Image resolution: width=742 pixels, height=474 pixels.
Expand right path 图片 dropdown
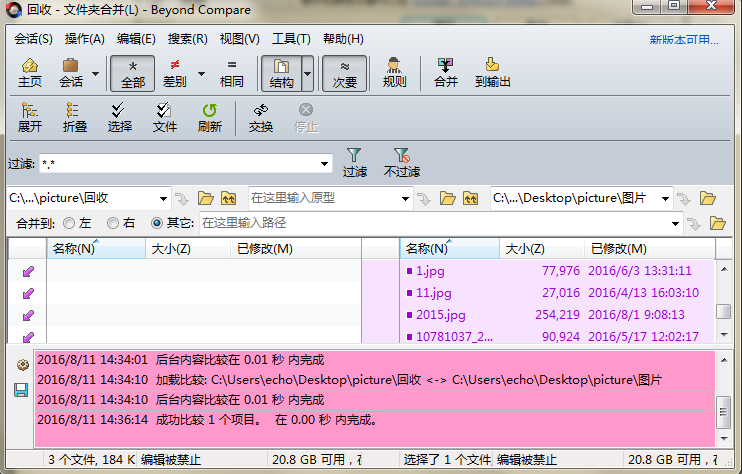tap(665, 199)
